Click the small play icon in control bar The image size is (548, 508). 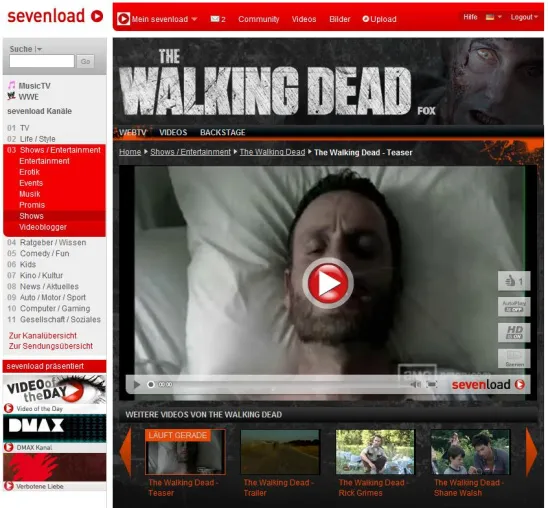pyautogui.click(x=137, y=384)
